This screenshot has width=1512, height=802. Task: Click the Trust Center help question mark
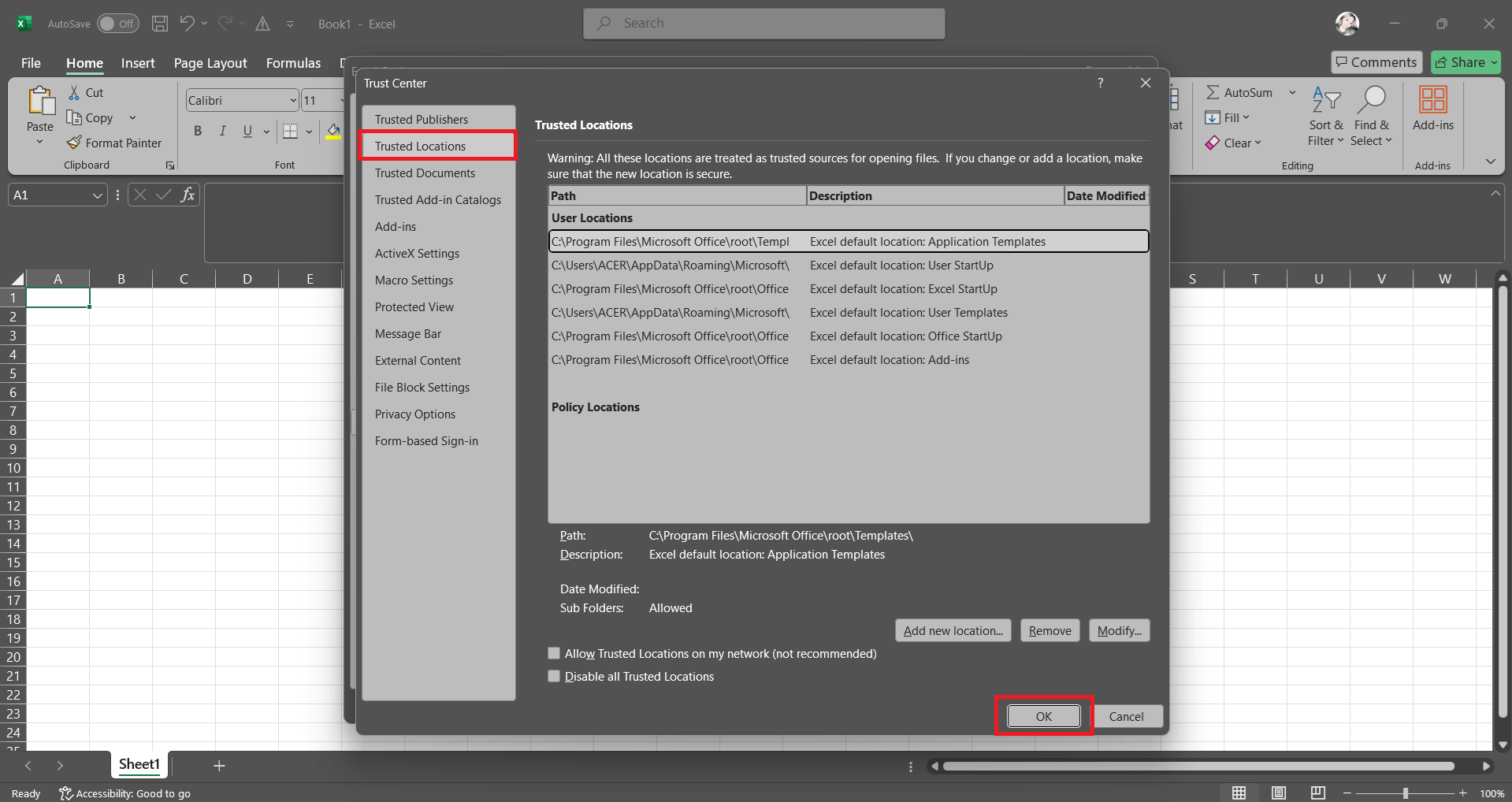pyautogui.click(x=1101, y=83)
